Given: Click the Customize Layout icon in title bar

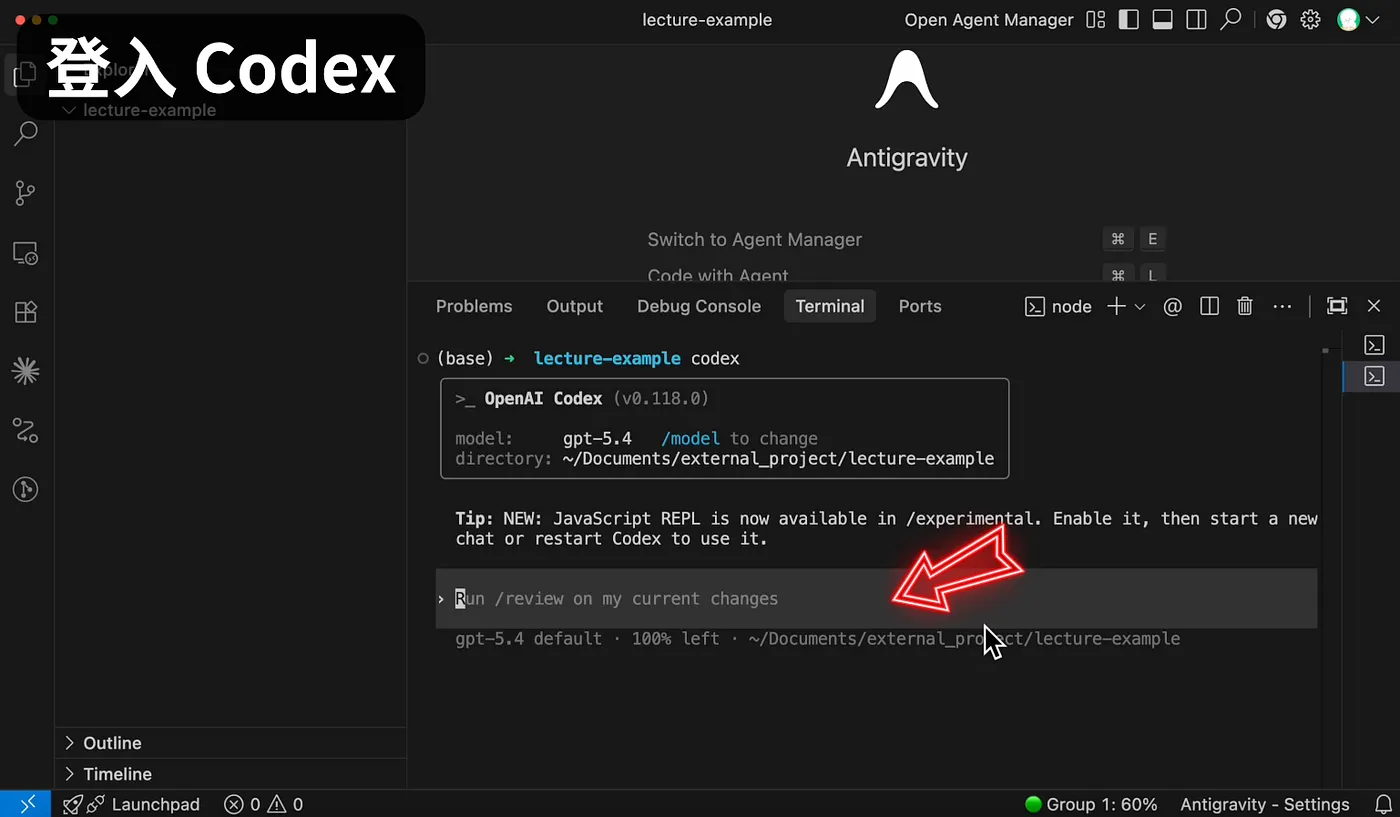Looking at the screenshot, I should [1096, 20].
